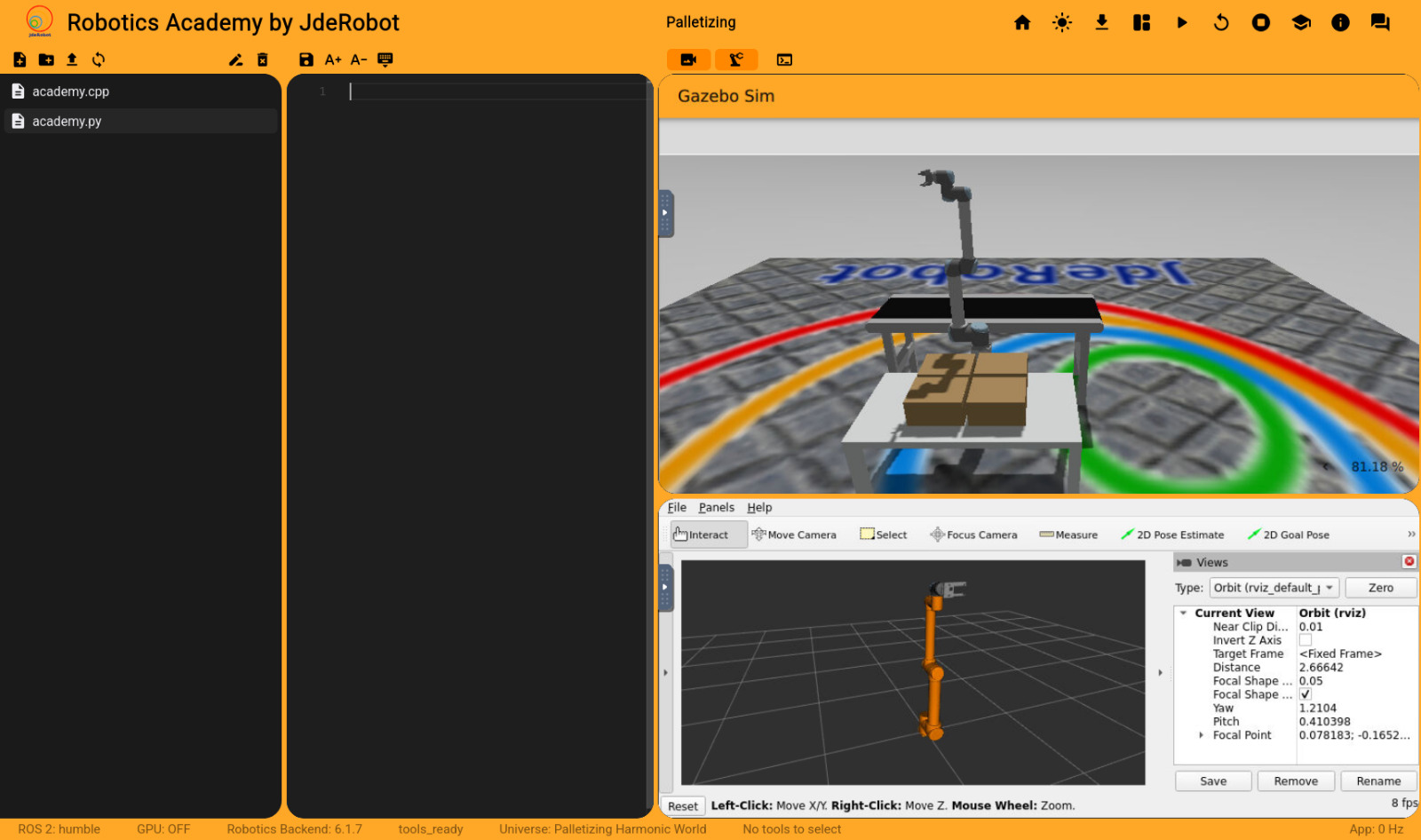
Task: Save the current file with floppy icon
Action: pyautogui.click(x=306, y=59)
